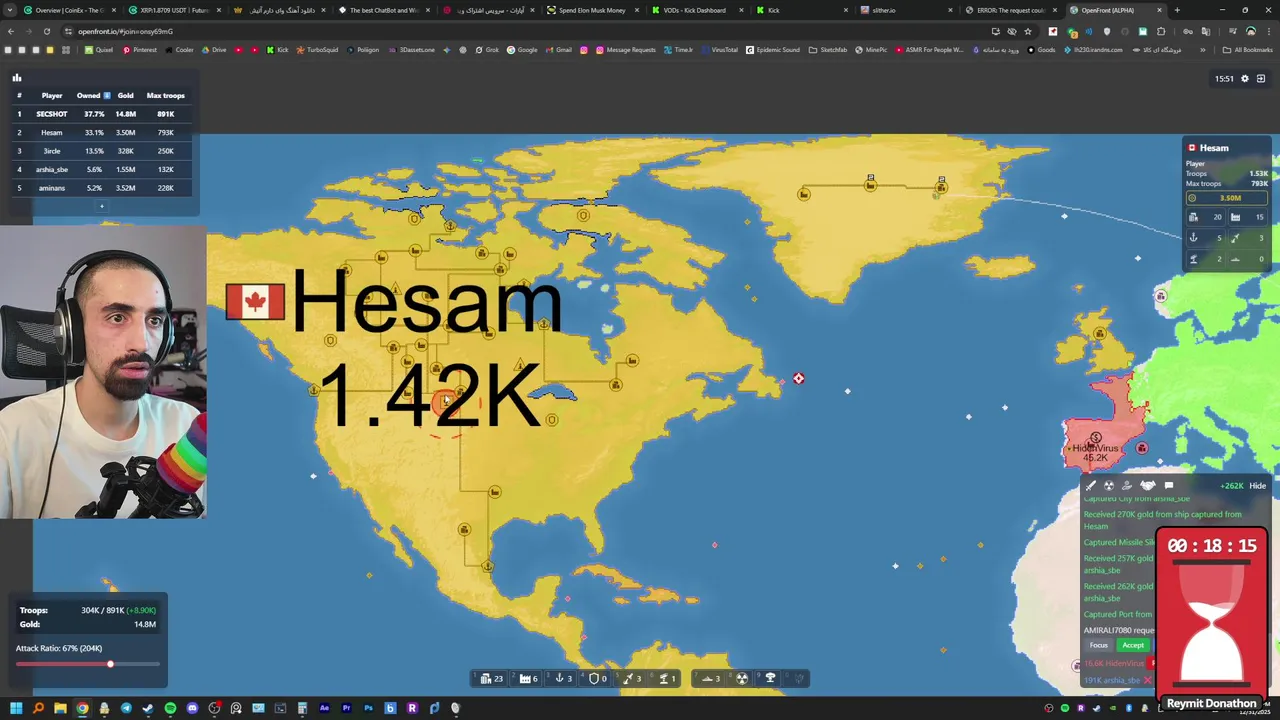Sort leaderboard by Max troops column
1280x720 pixels.
tap(166, 95)
